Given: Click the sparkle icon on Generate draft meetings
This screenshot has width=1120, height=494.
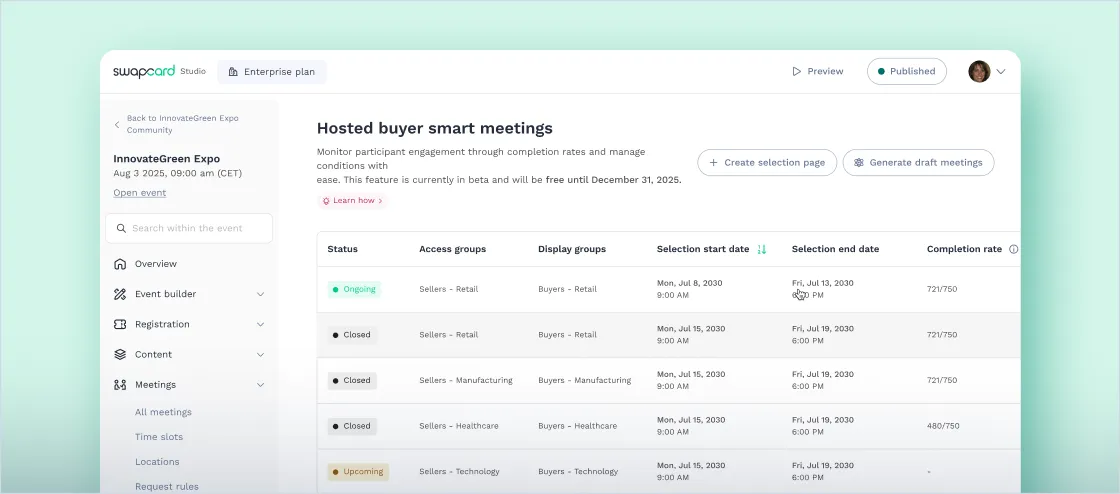Looking at the screenshot, I should coord(859,163).
